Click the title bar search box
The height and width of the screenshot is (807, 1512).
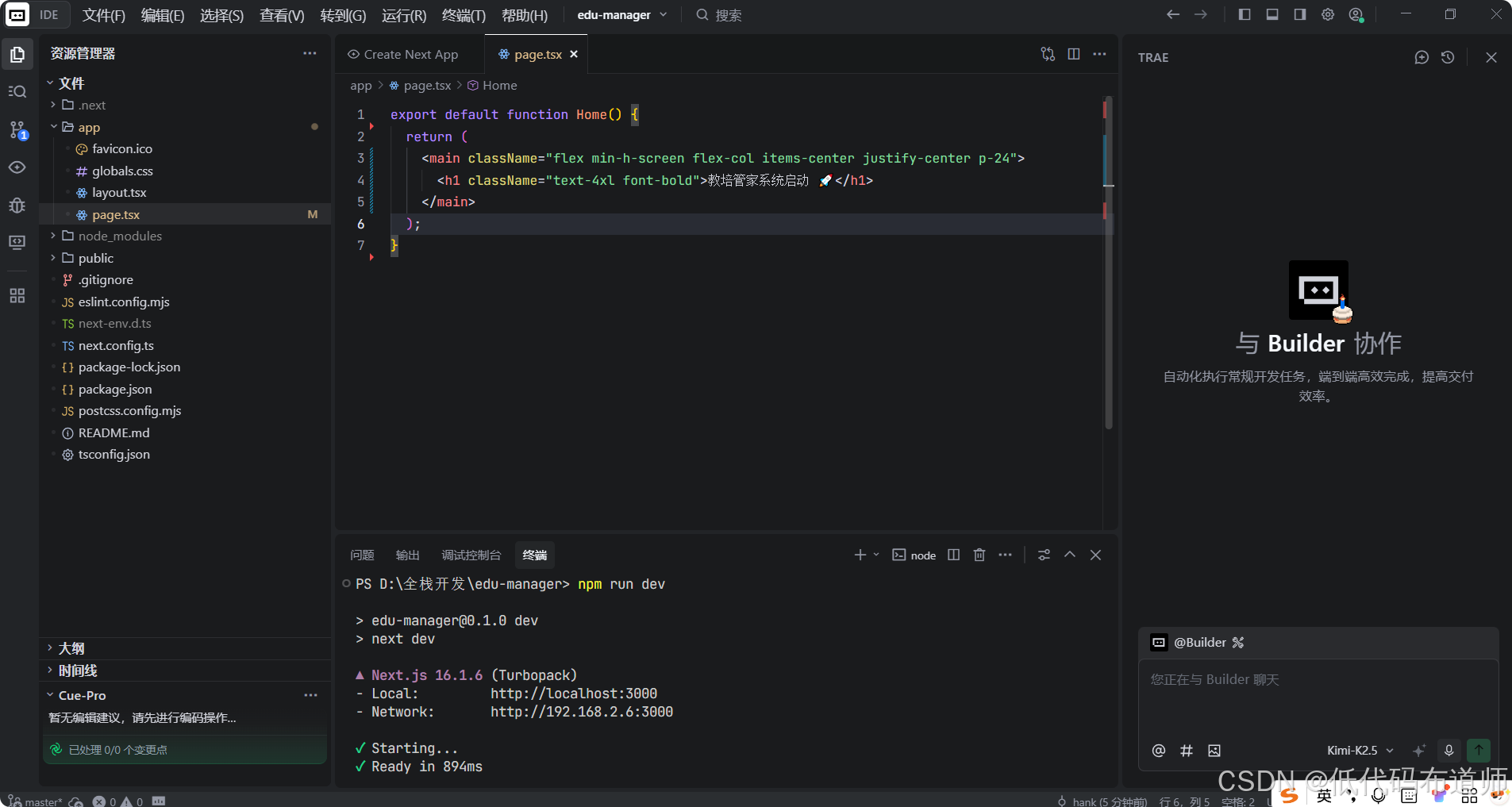pyautogui.click(x=719, y=15)
